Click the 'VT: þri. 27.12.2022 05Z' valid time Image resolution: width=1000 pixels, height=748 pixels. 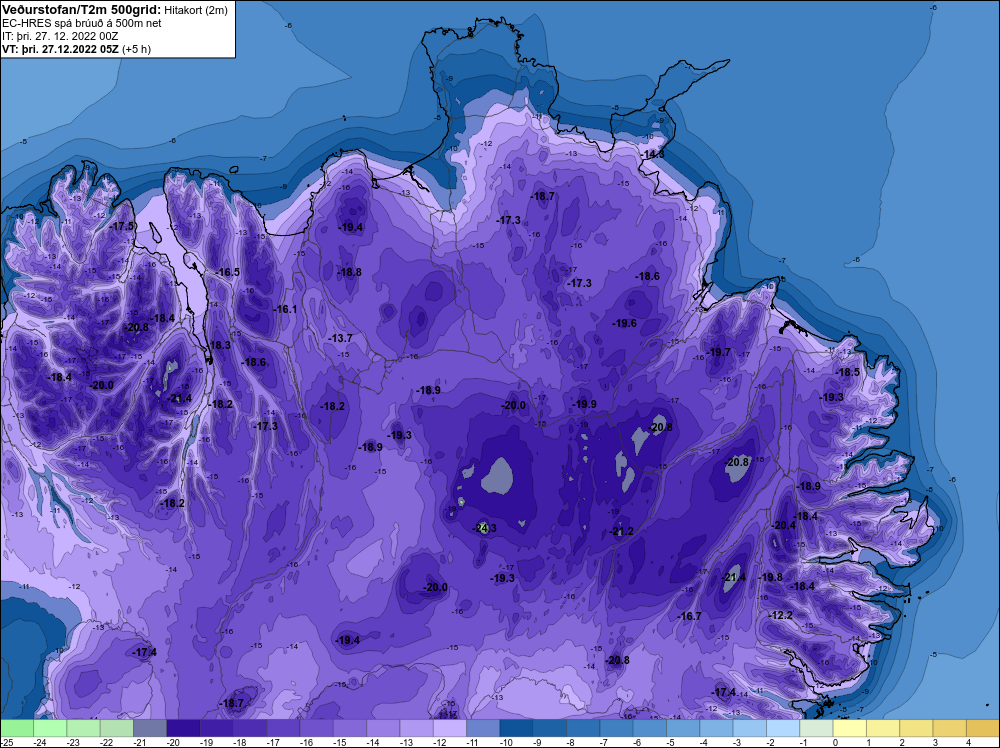coord(60,49)
